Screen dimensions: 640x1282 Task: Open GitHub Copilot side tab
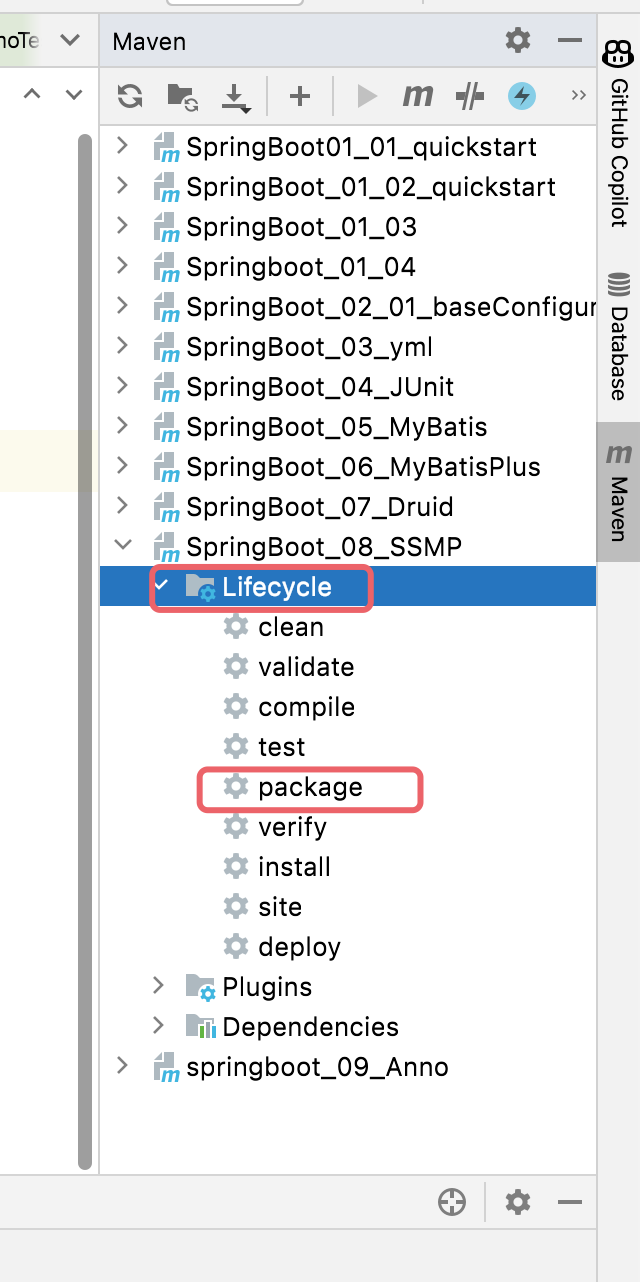pyautogui.click(x=619, y=135)
